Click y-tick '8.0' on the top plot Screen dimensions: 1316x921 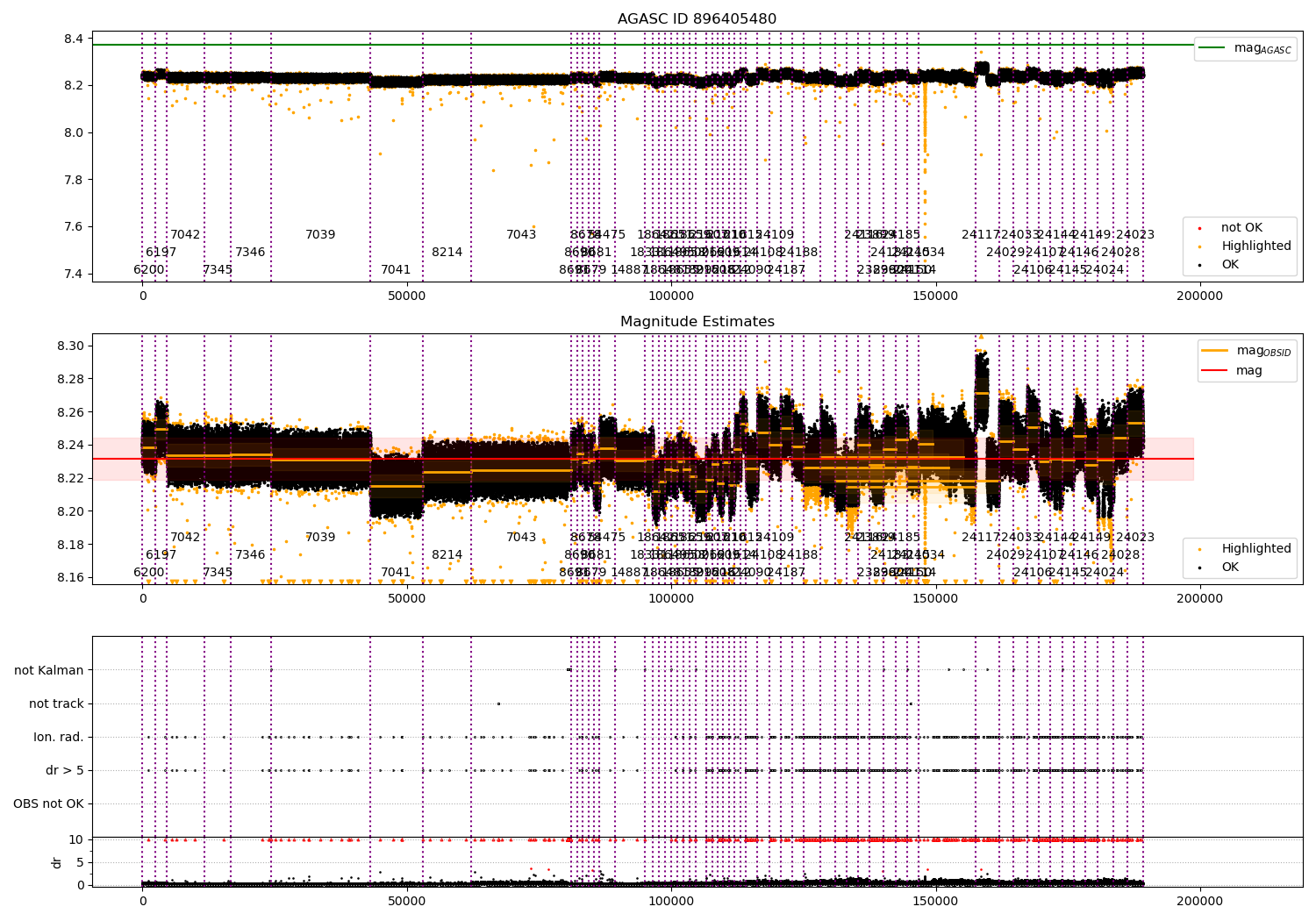coord(74,132)
